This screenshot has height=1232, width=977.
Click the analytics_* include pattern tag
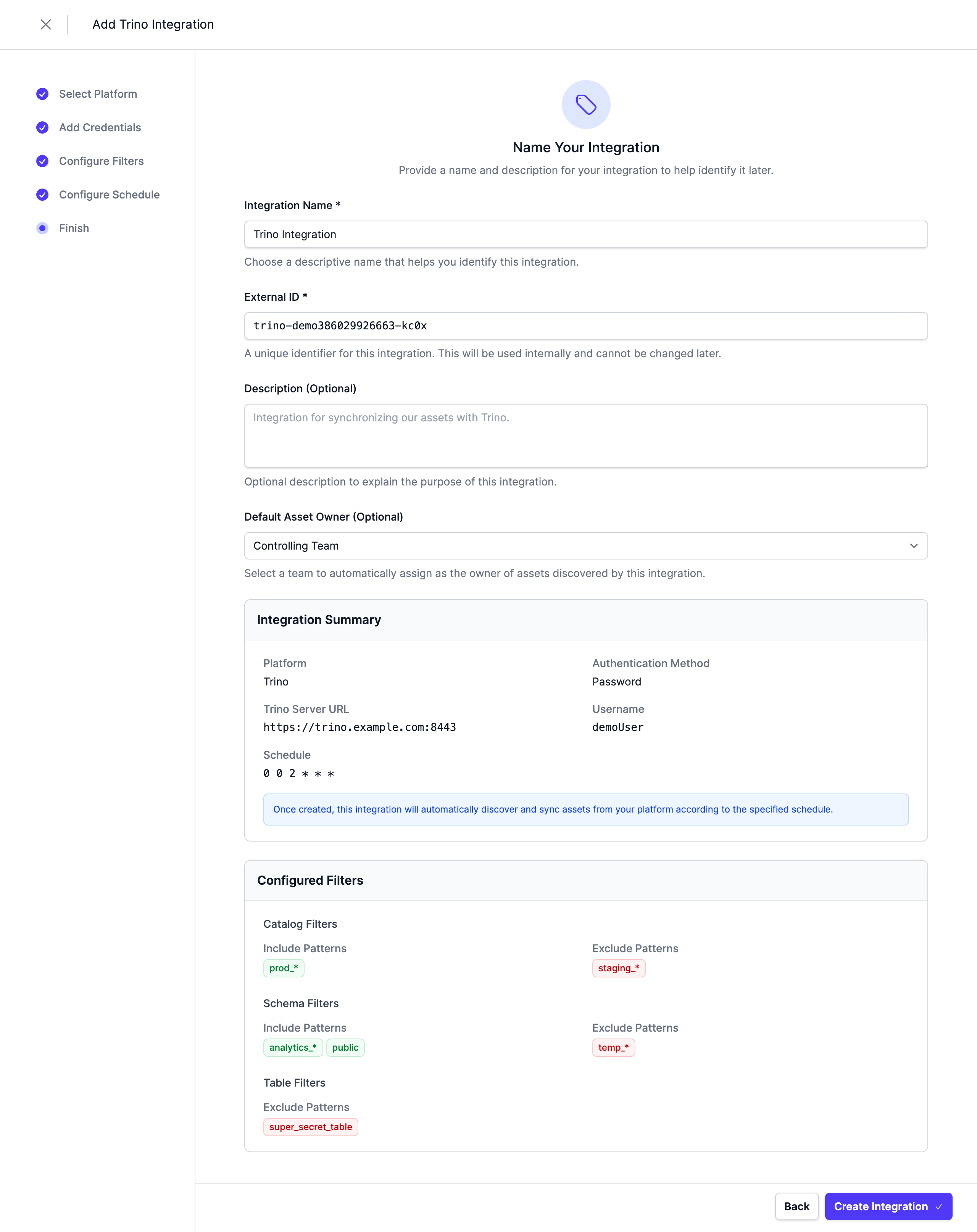293,1047
